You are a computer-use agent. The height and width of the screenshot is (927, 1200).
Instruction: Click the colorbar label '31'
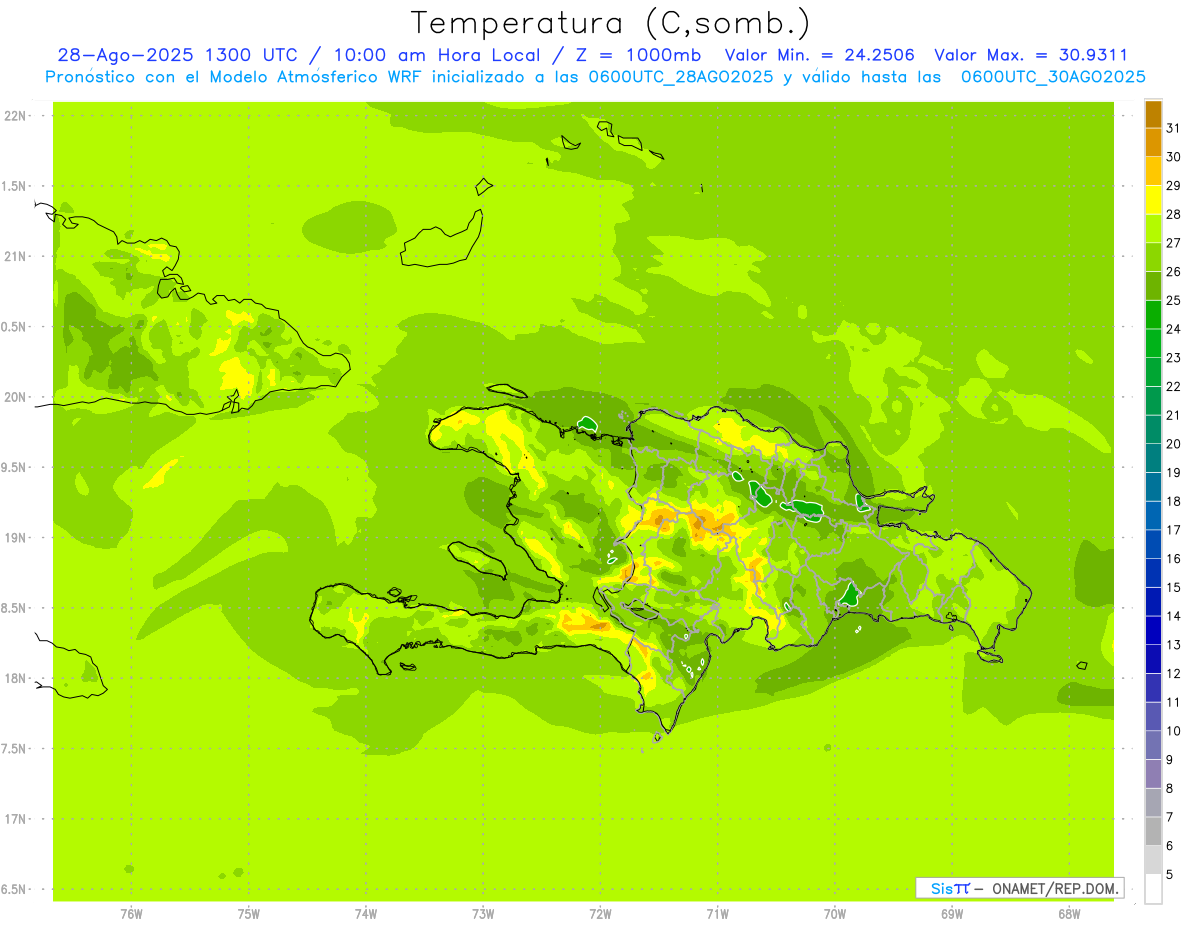(1174, 128)
